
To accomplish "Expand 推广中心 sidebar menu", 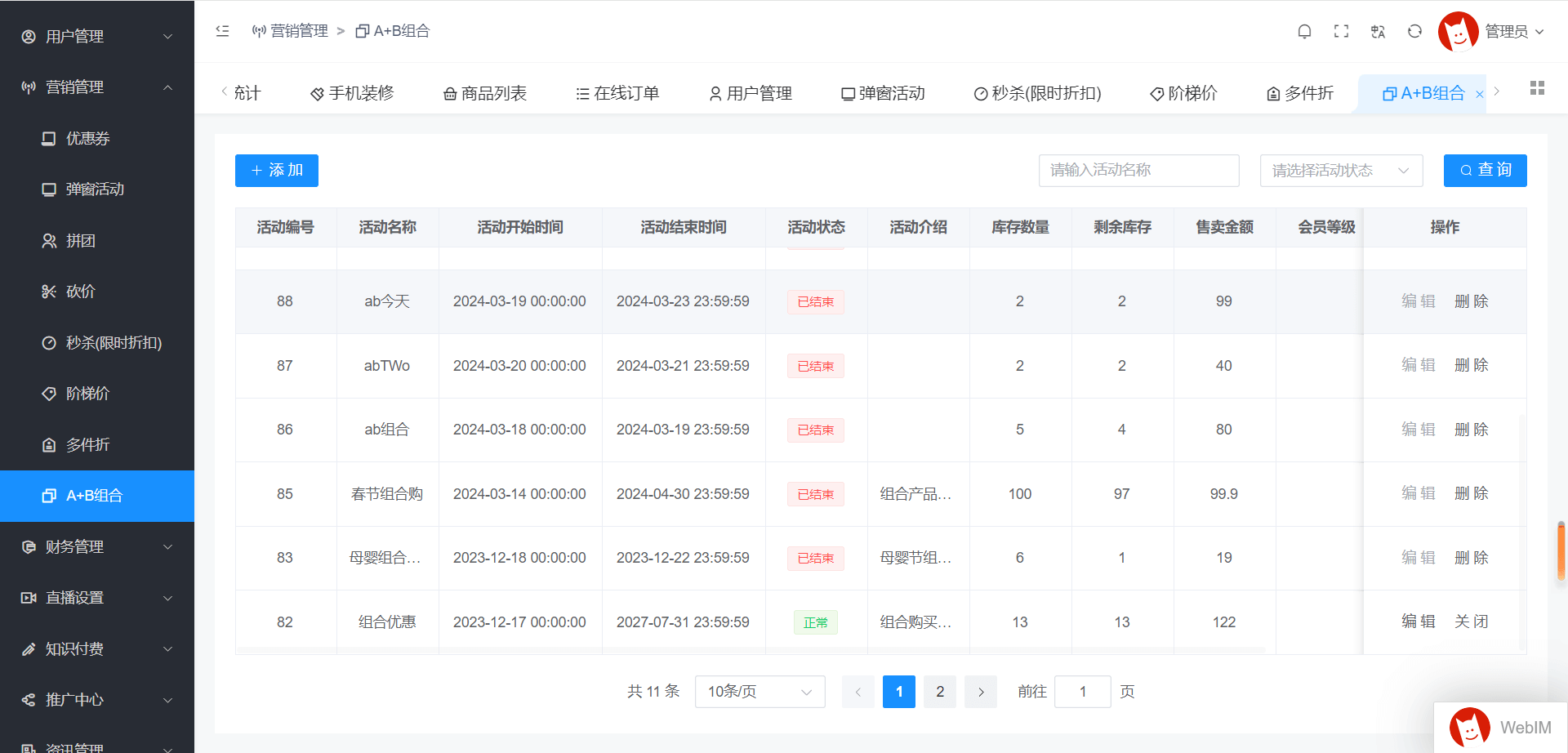I will (97, 700).
